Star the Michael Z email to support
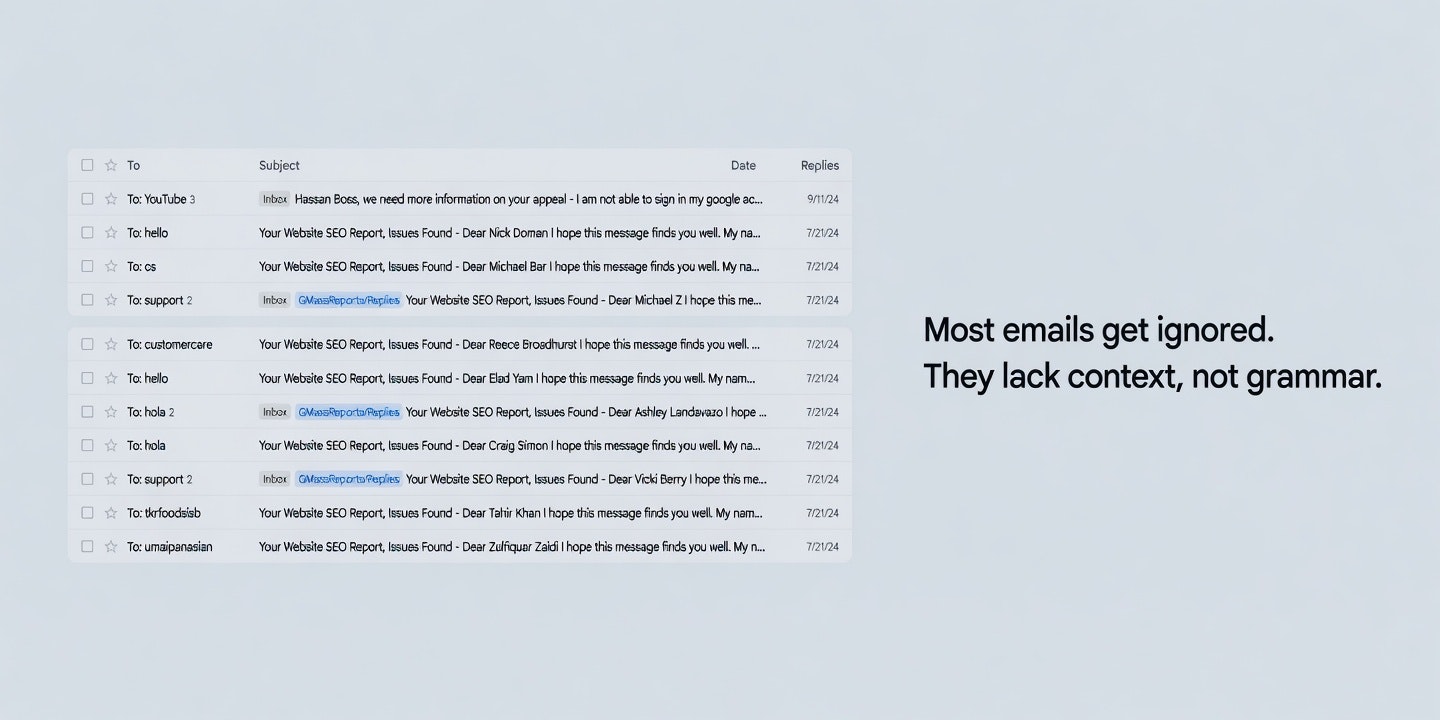This screenshot has height=720, width=1440. tap(111, 300)
